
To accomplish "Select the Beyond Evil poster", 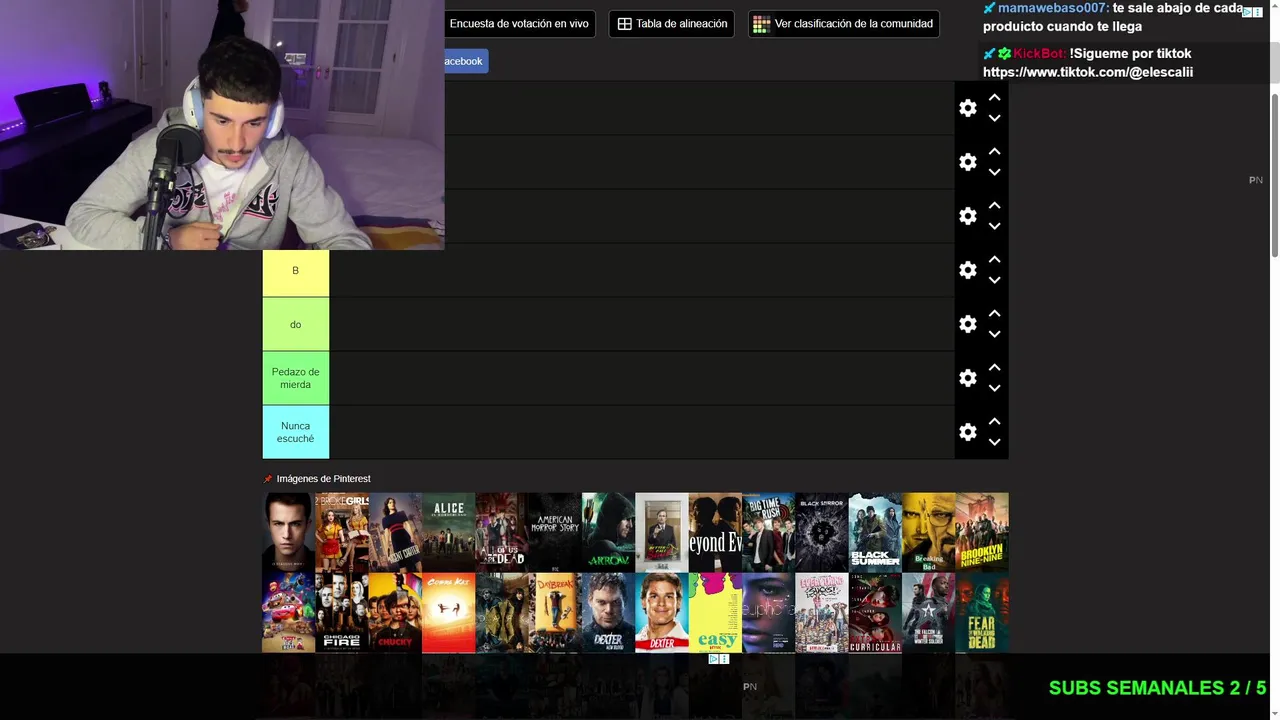I will point(715,532).
